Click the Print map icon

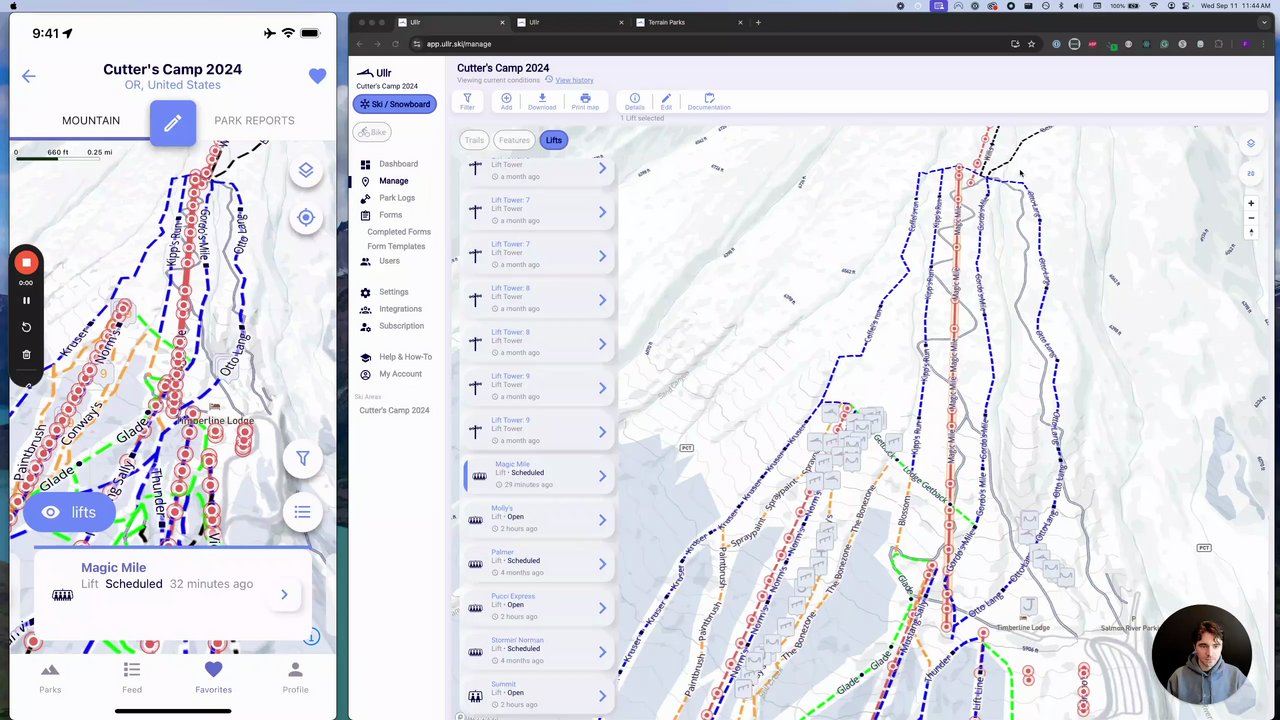click(x=585, y=101)
